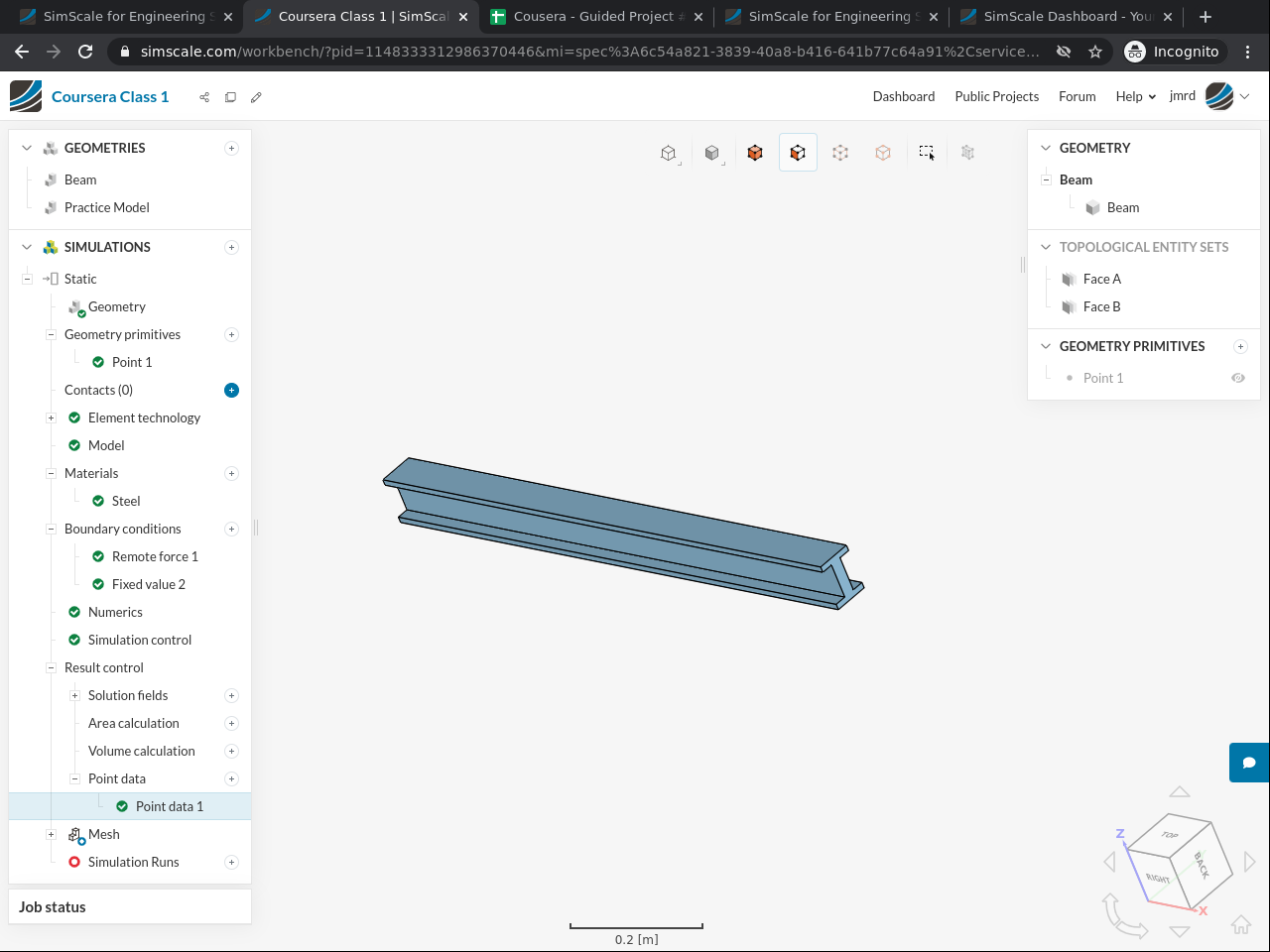The image size is (1270, 952).
Task: Switch to Cousera Guided Project browser tab
Action: (x=593, y=17)
